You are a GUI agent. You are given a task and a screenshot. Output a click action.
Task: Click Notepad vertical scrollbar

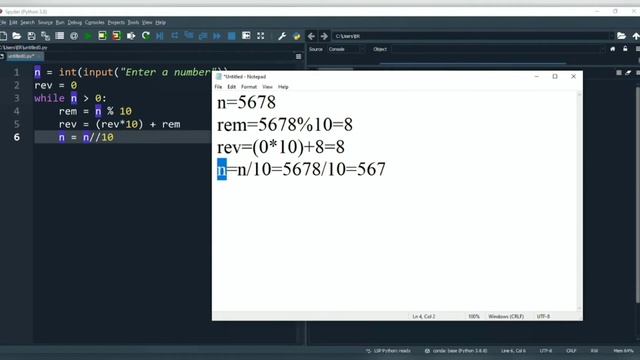point(579,201)
